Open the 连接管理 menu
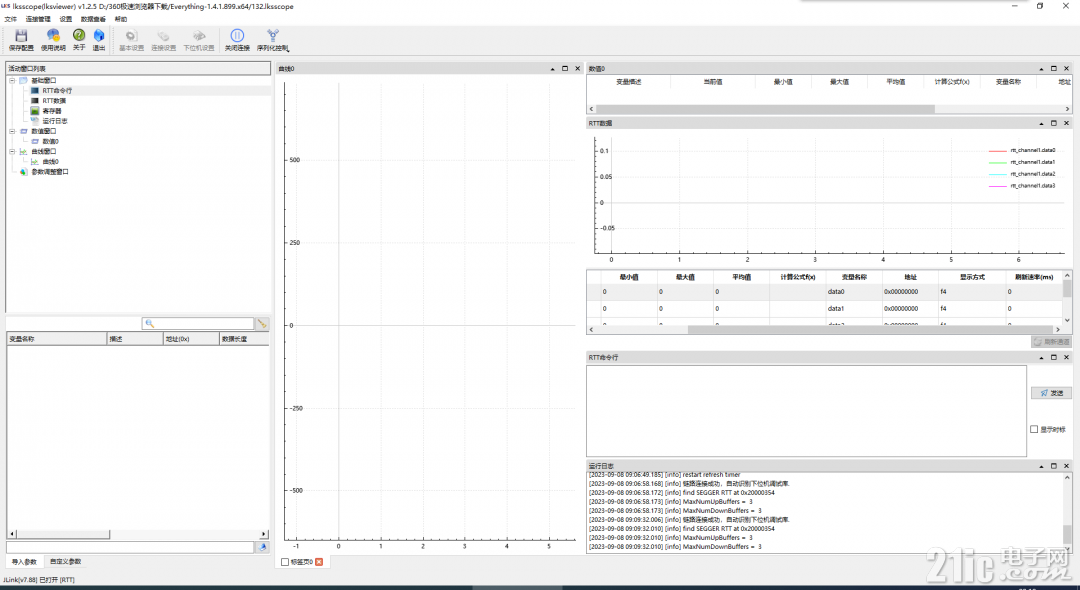The image size is (1080, 590). [38, 19]
